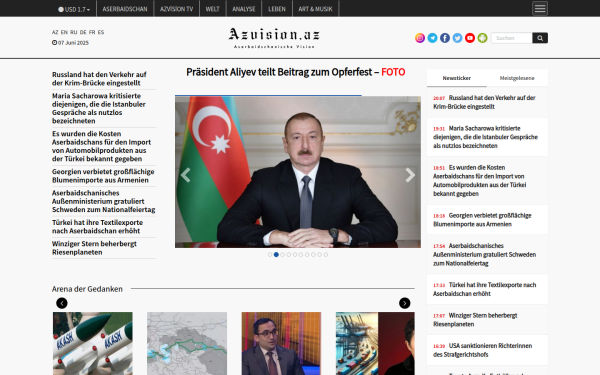The image size is (600, 375).
Task: Open left-column 'Russland hat den Verkehr' headline
Action: click(x=99, y=78)
